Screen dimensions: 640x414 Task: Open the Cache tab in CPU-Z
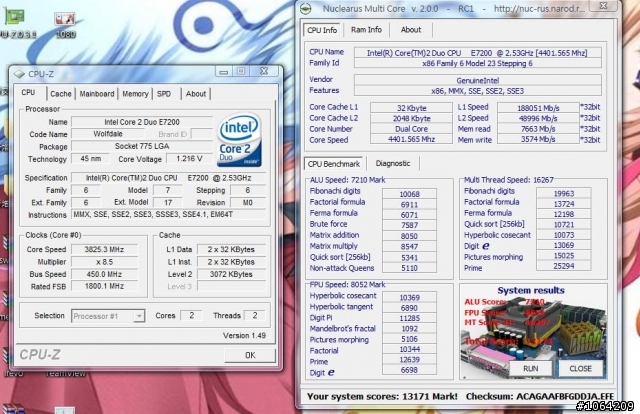coord(61,94)
